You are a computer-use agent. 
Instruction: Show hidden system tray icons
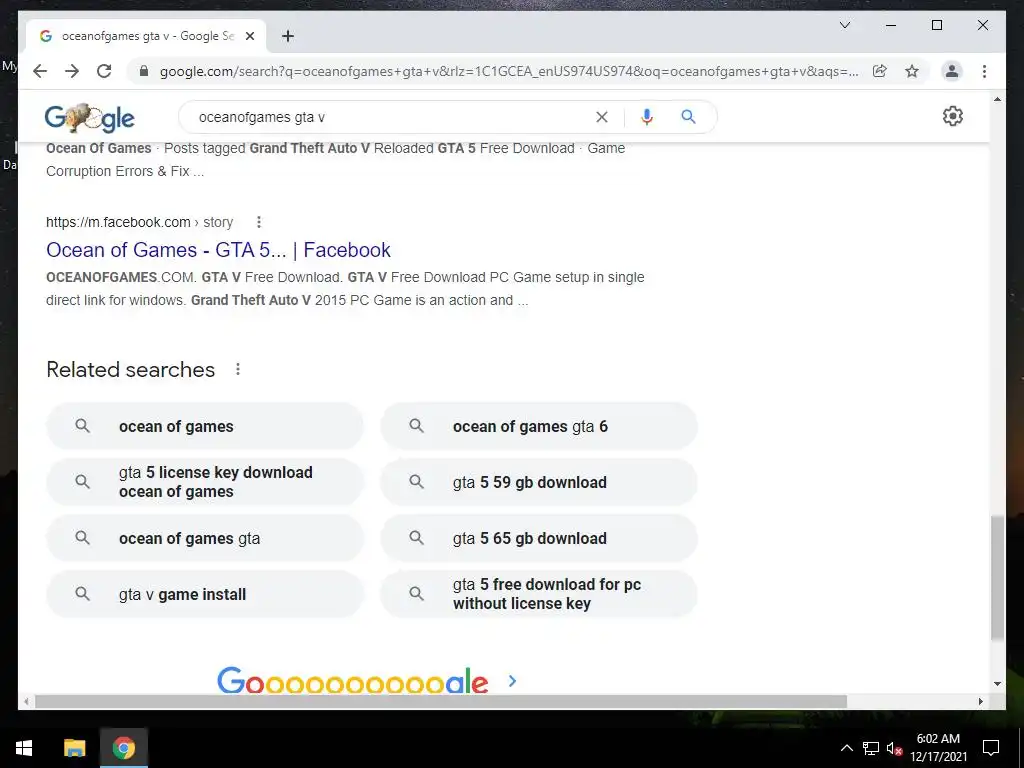click(846, 748)
